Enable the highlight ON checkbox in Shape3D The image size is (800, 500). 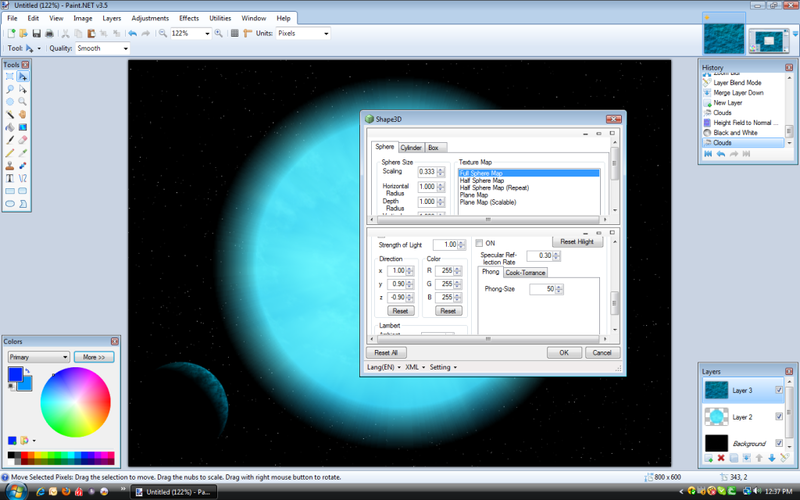(479, 243)
